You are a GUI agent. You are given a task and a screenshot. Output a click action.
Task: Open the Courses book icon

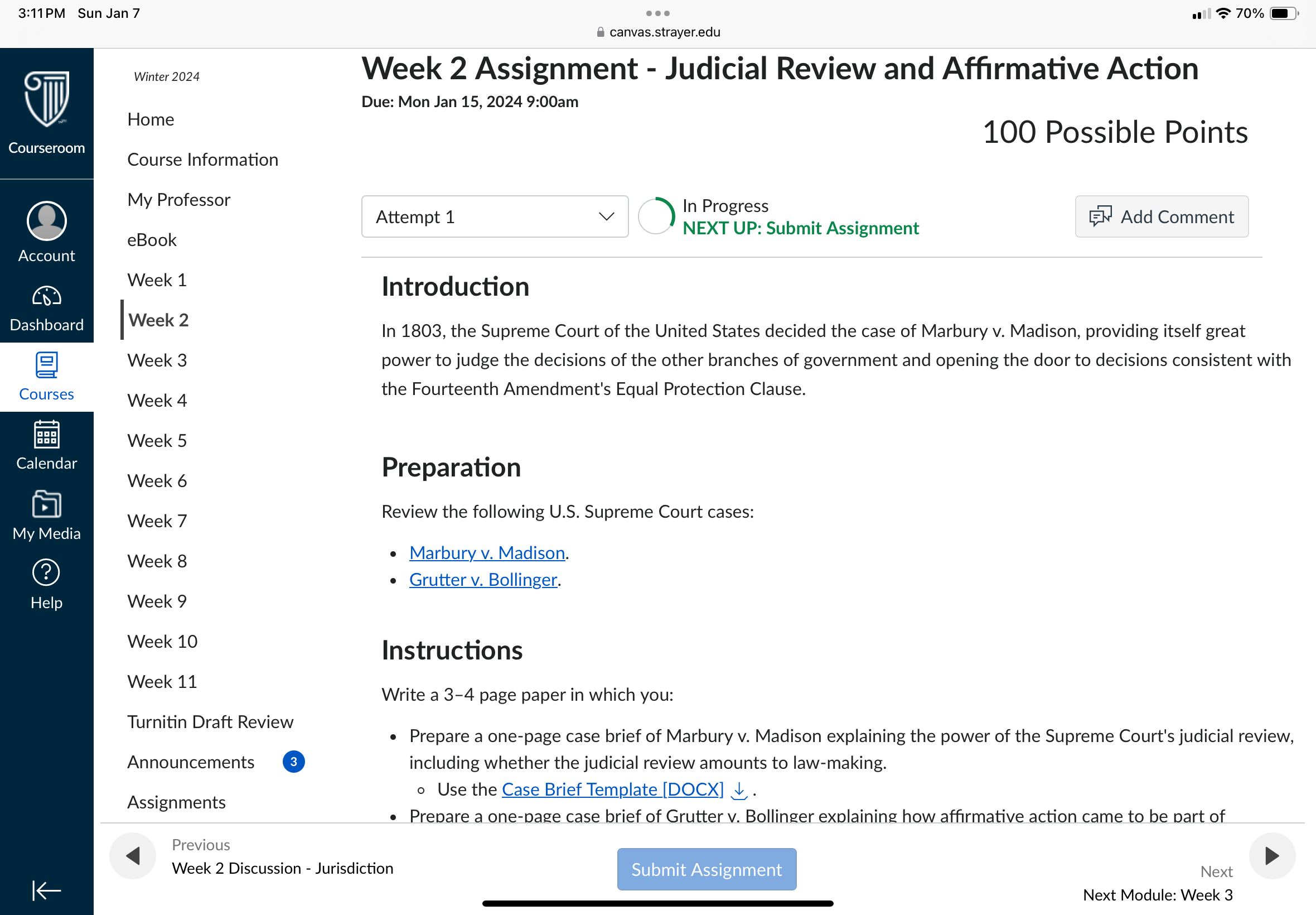(x=46, y=365)
